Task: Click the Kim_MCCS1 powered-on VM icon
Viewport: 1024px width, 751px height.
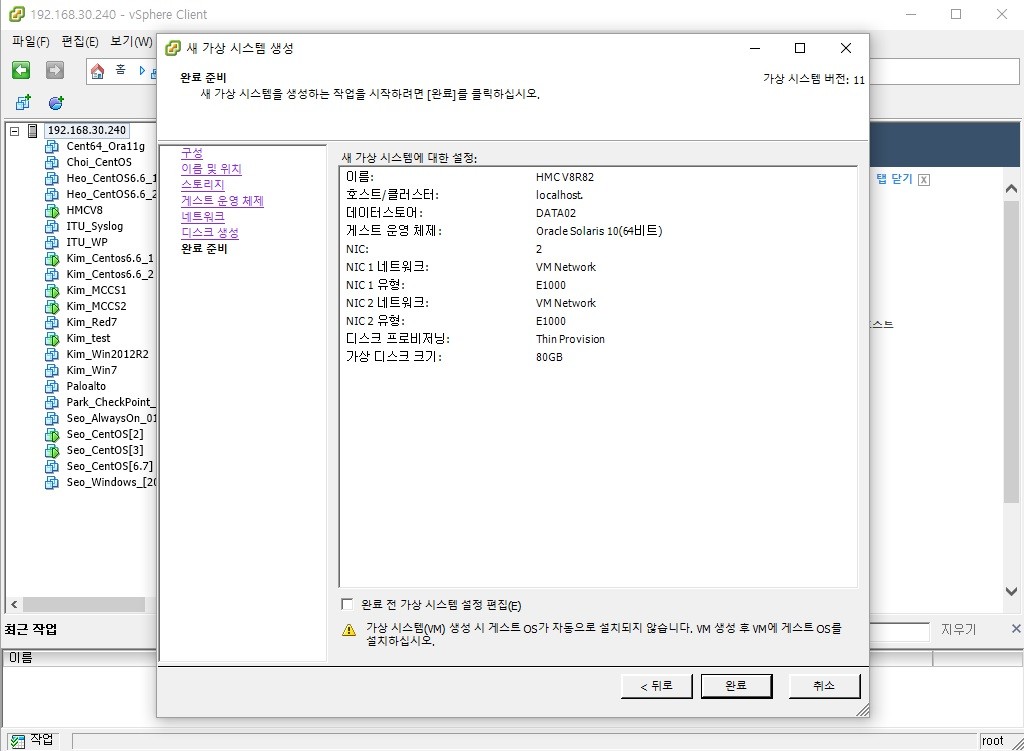Action: click(x=53, y=290)
